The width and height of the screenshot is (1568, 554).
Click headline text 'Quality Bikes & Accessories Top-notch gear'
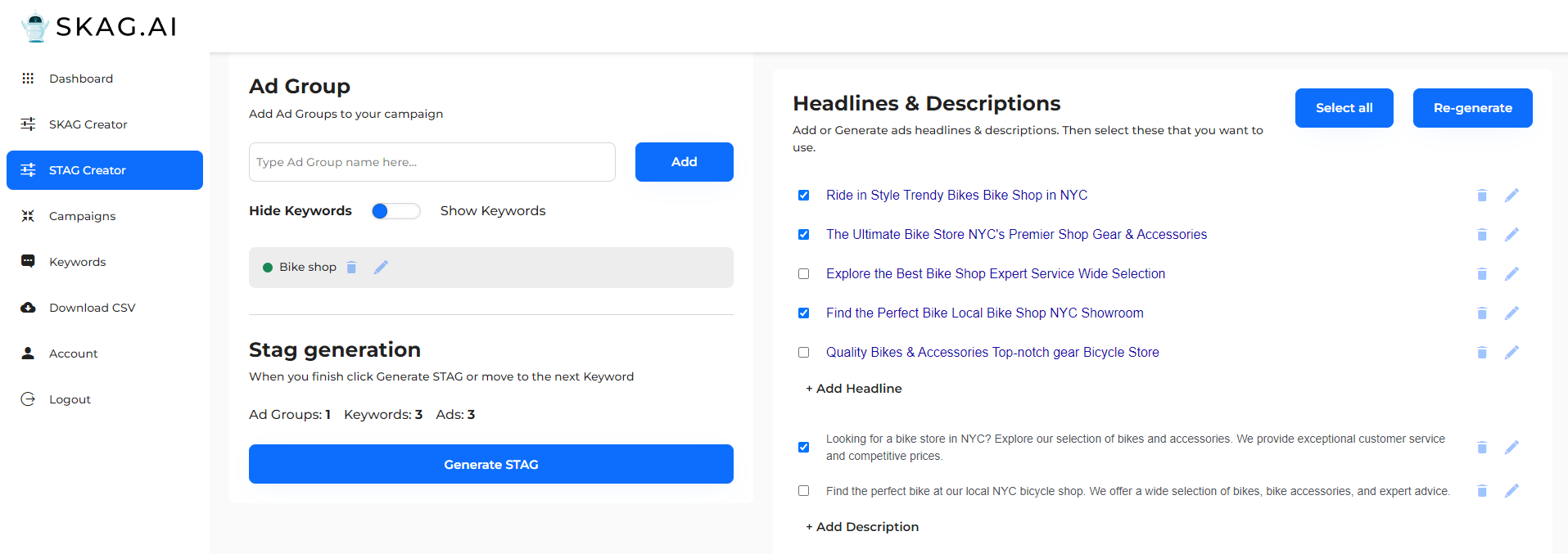992,352
